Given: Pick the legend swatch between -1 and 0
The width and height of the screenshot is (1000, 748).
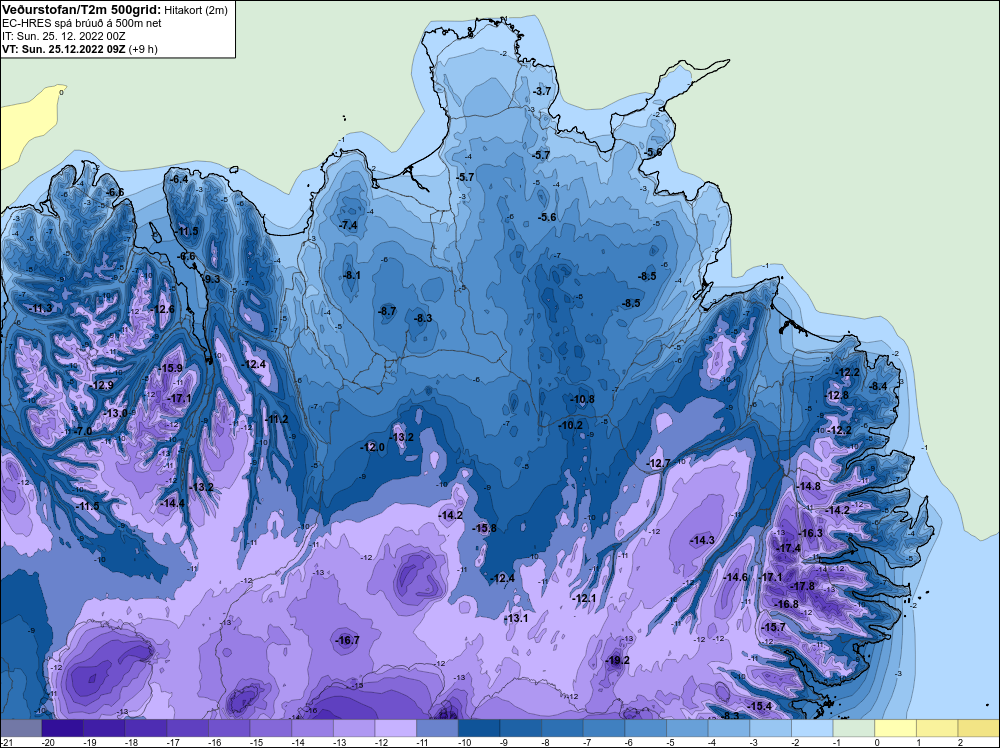Looking at the screenshot, I should point(854,728).
